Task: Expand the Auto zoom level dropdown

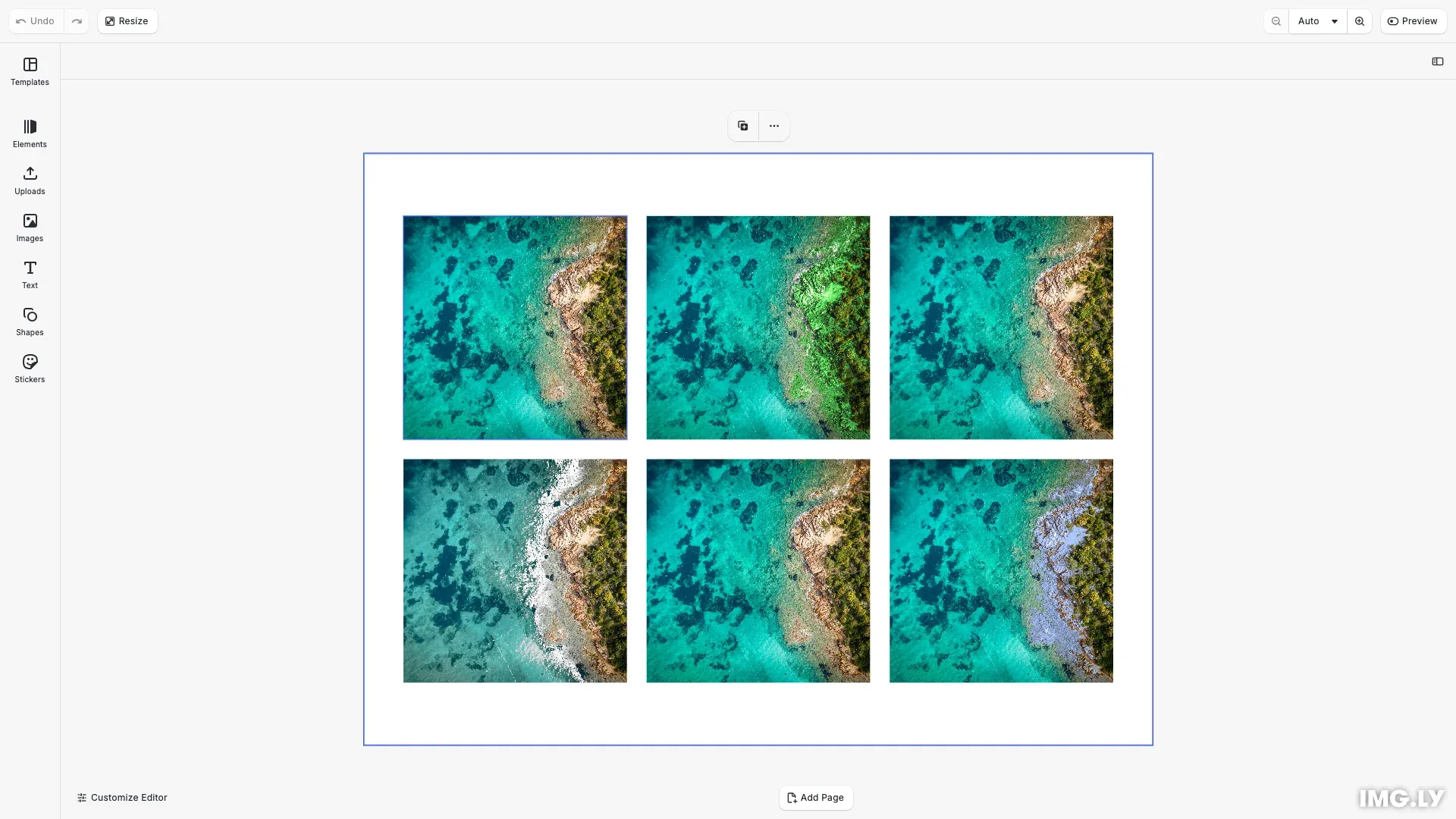Action: [1317, 21]
